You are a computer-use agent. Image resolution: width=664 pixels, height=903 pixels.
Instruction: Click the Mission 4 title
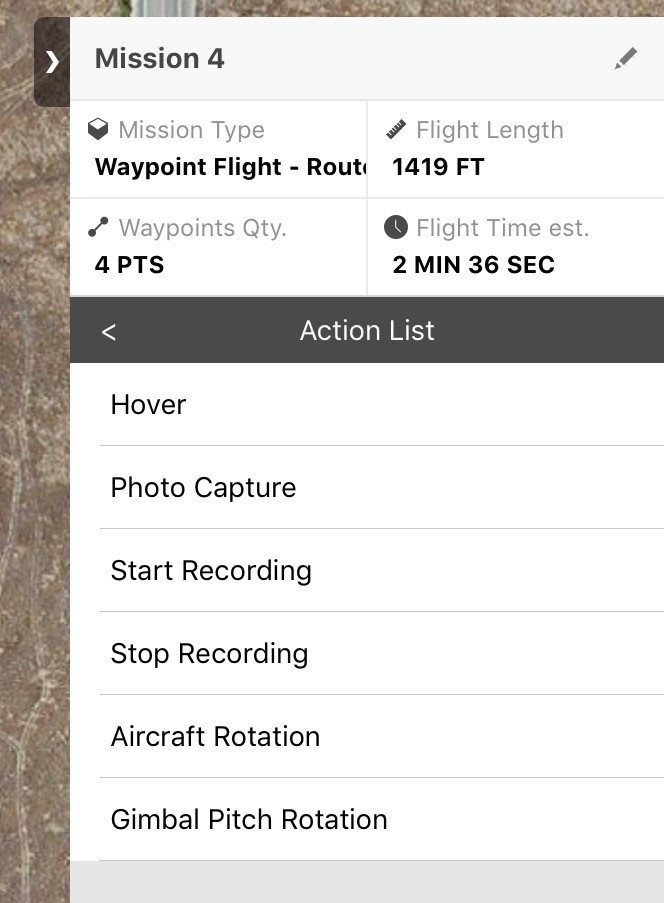pyautogui.click(x=160, y=59)
